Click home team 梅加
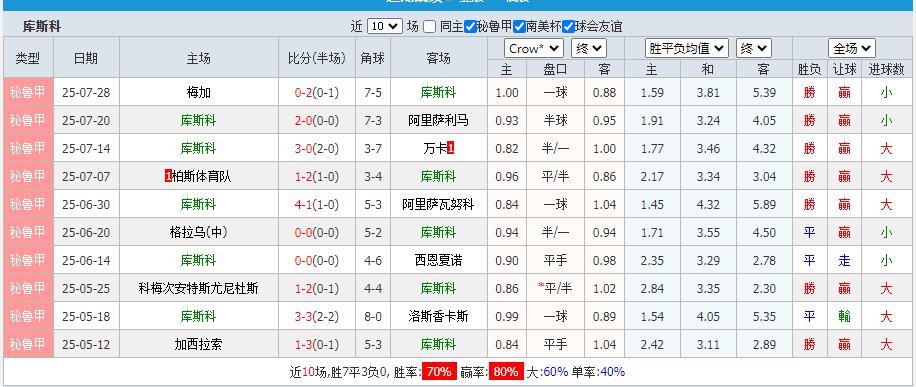 pyautogui.click(x=199, y=92)
